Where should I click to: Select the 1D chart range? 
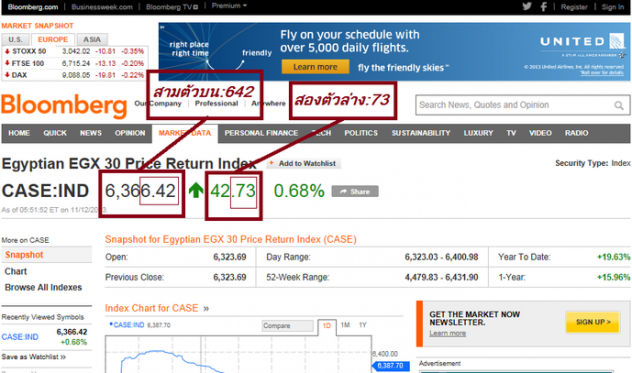pyautogui.click(x=326, y=326)
